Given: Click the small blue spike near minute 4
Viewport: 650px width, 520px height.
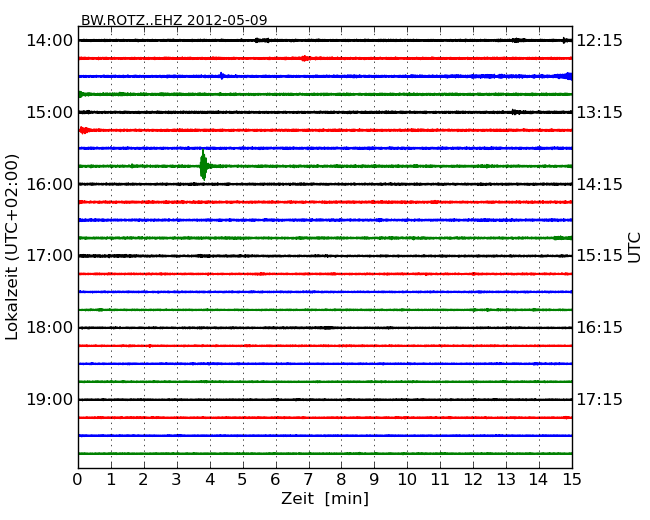Looking at the screenshot, I should [x=222, y=76].
